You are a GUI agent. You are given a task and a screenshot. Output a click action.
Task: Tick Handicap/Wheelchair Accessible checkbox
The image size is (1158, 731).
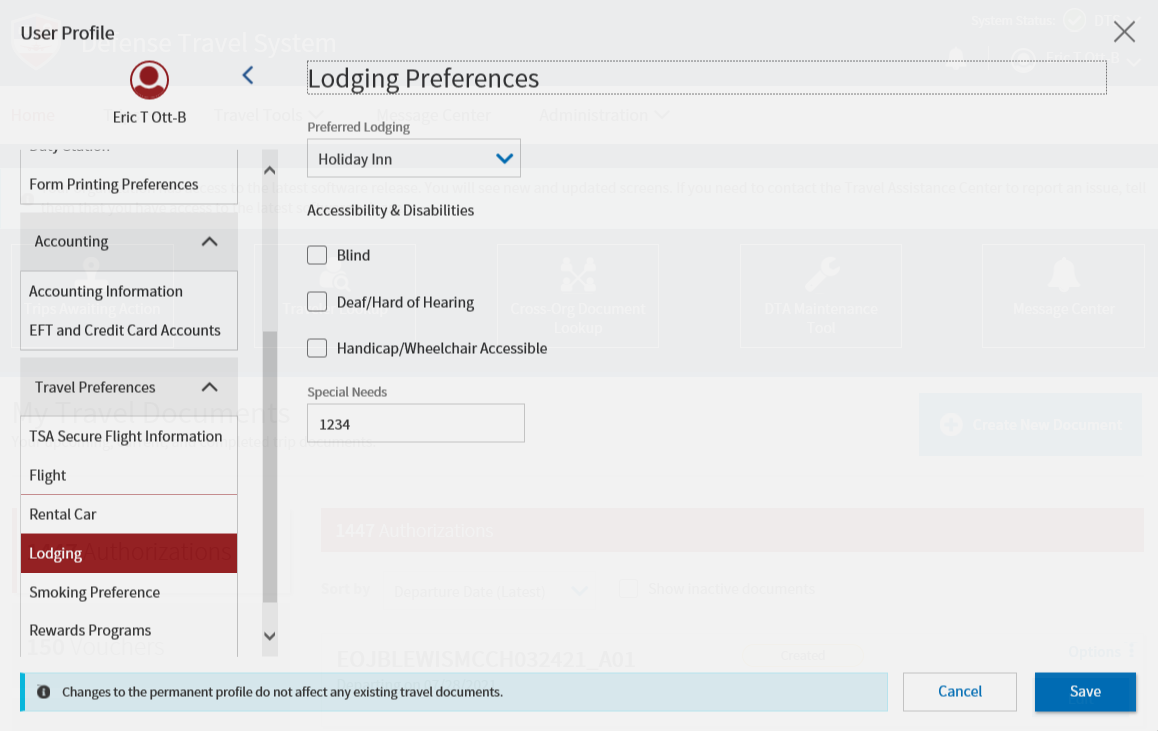click(x=317, y=348)
